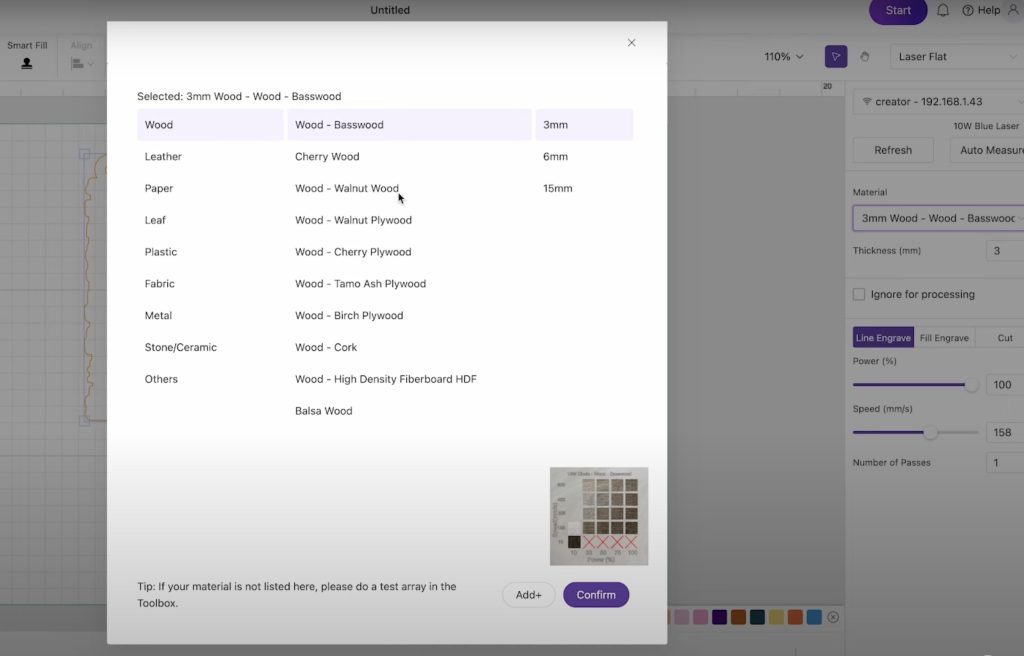Click the Thickness value input field
The image size is (1024, 656).
[x=1007, y=250]
